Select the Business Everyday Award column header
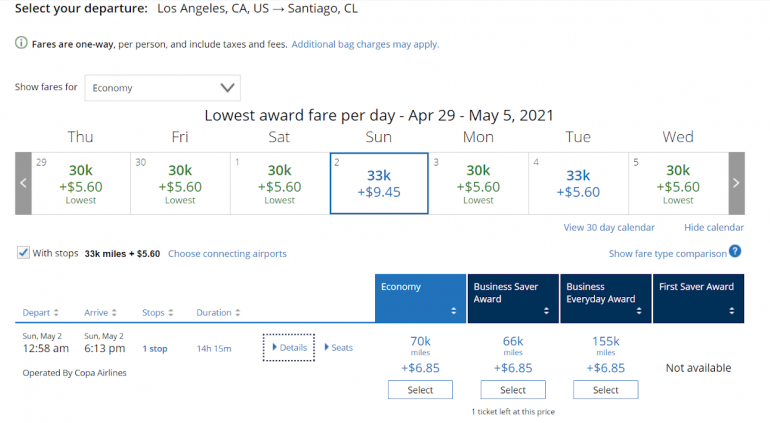 point(605,299)
